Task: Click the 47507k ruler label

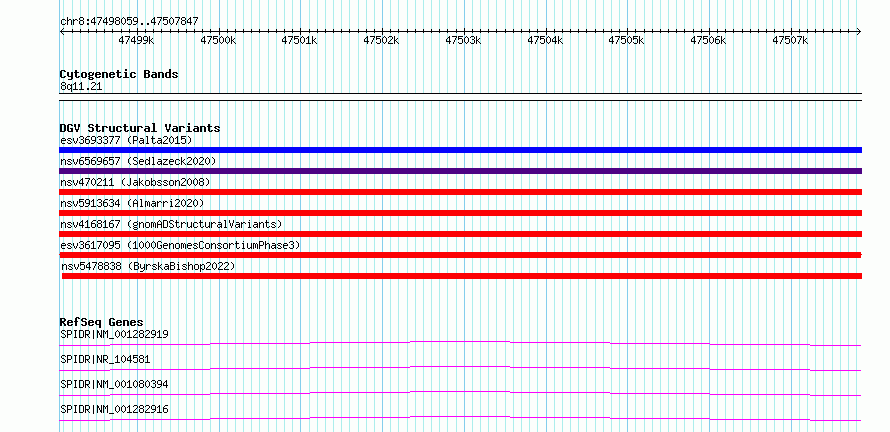Action: [790, 40]
